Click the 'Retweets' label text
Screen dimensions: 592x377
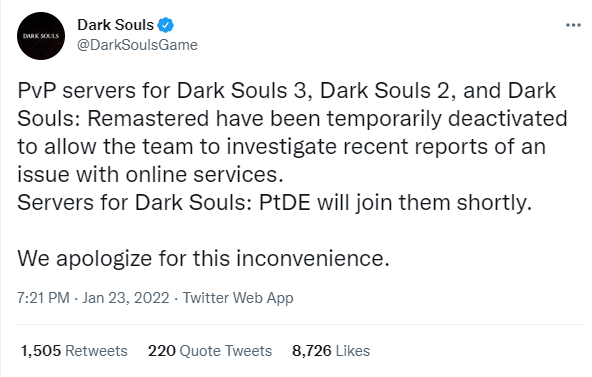point(96,351)
